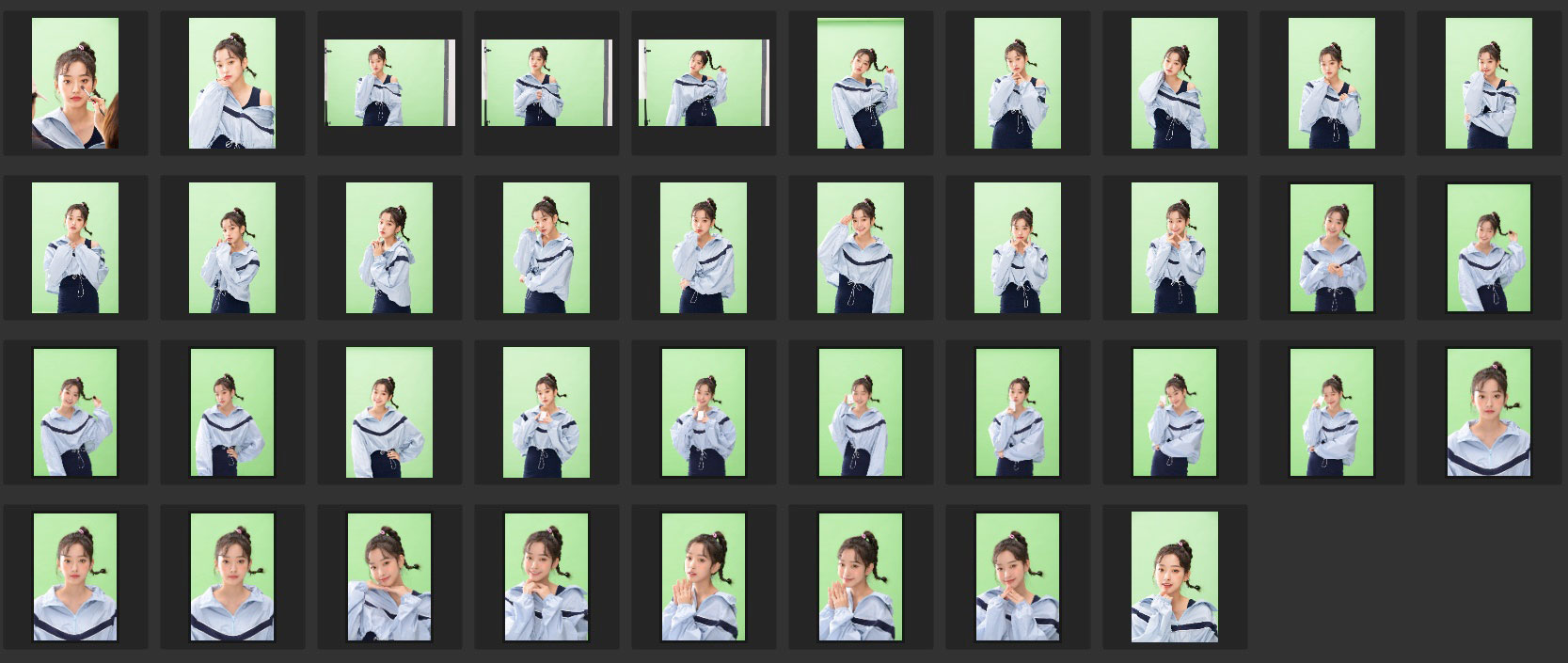Select the first landscape-oriented photo in top row
This screenshot has height=663, width=1568.
(x=389, y=83)
